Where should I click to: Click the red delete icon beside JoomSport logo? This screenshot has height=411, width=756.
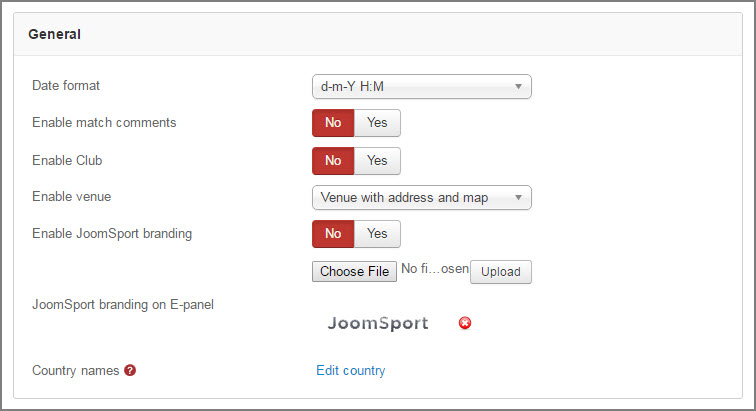tap(465, 323)
